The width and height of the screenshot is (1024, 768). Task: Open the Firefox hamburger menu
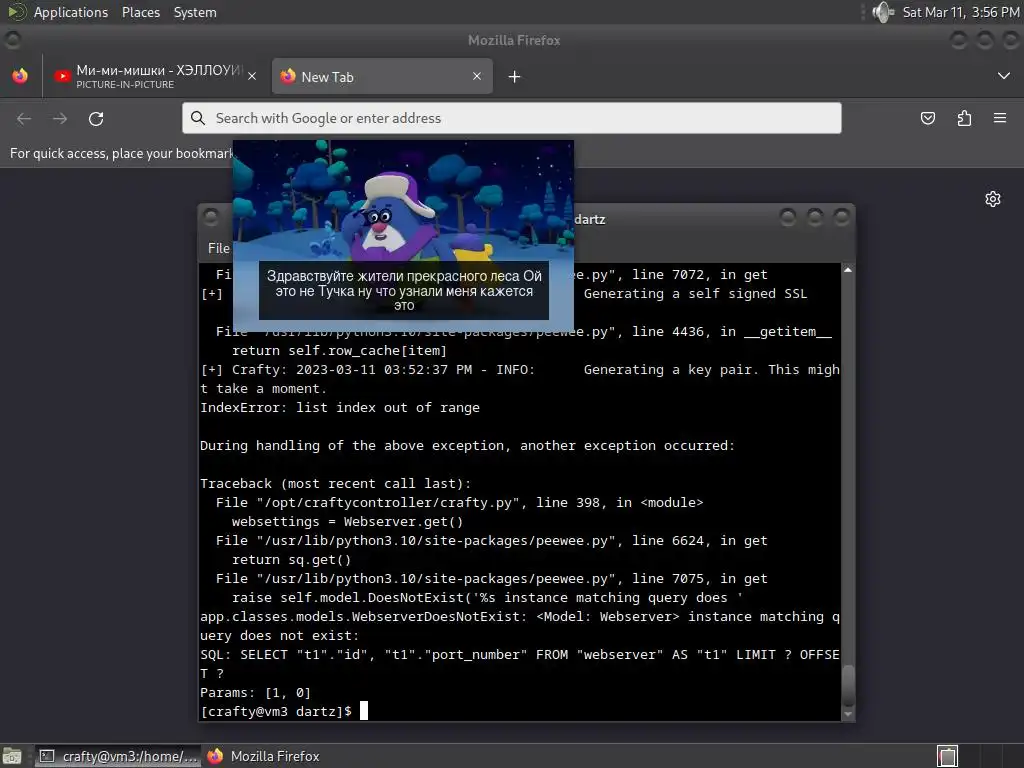click(1000, 118)
